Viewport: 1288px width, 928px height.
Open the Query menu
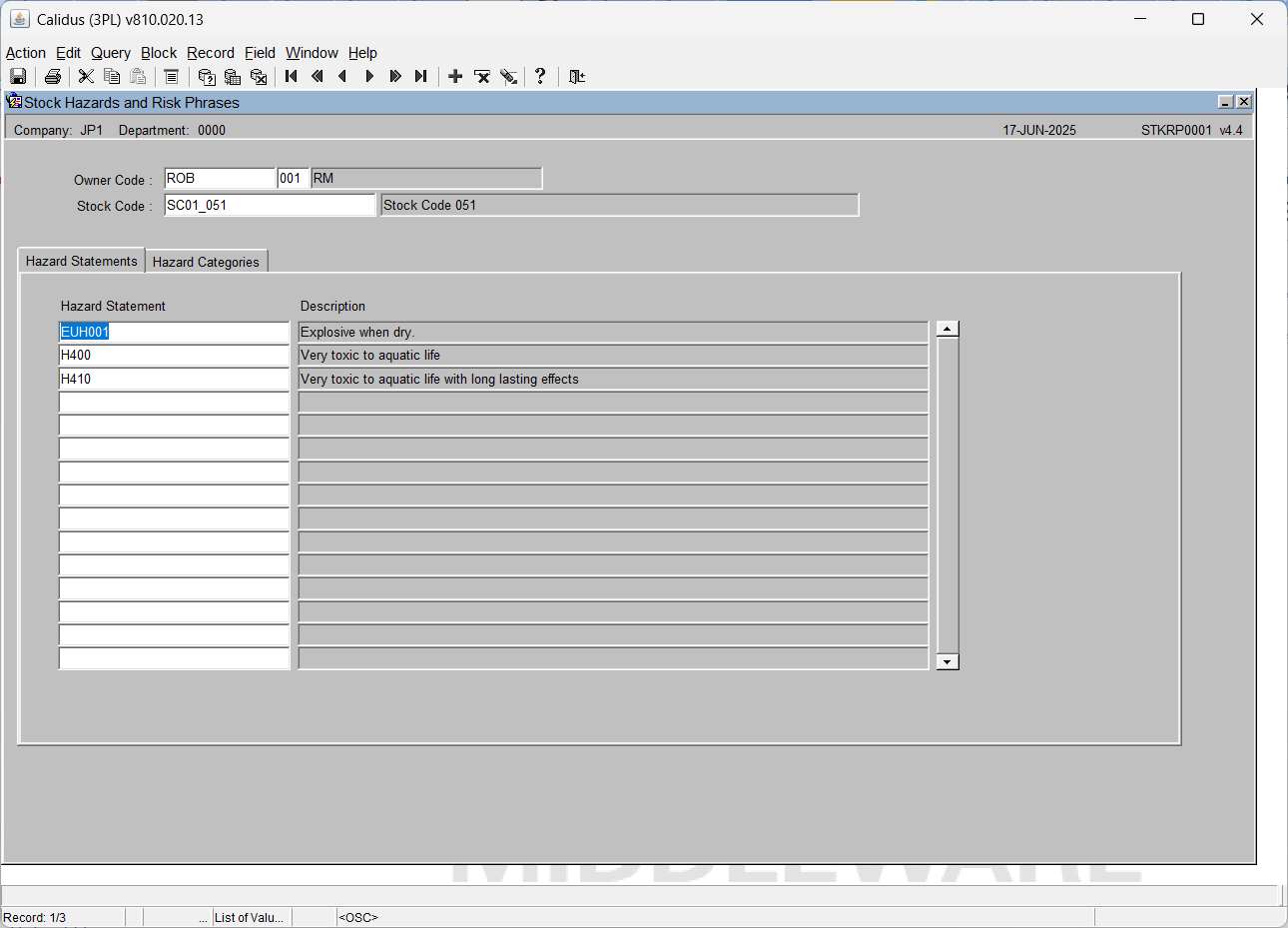111,53
